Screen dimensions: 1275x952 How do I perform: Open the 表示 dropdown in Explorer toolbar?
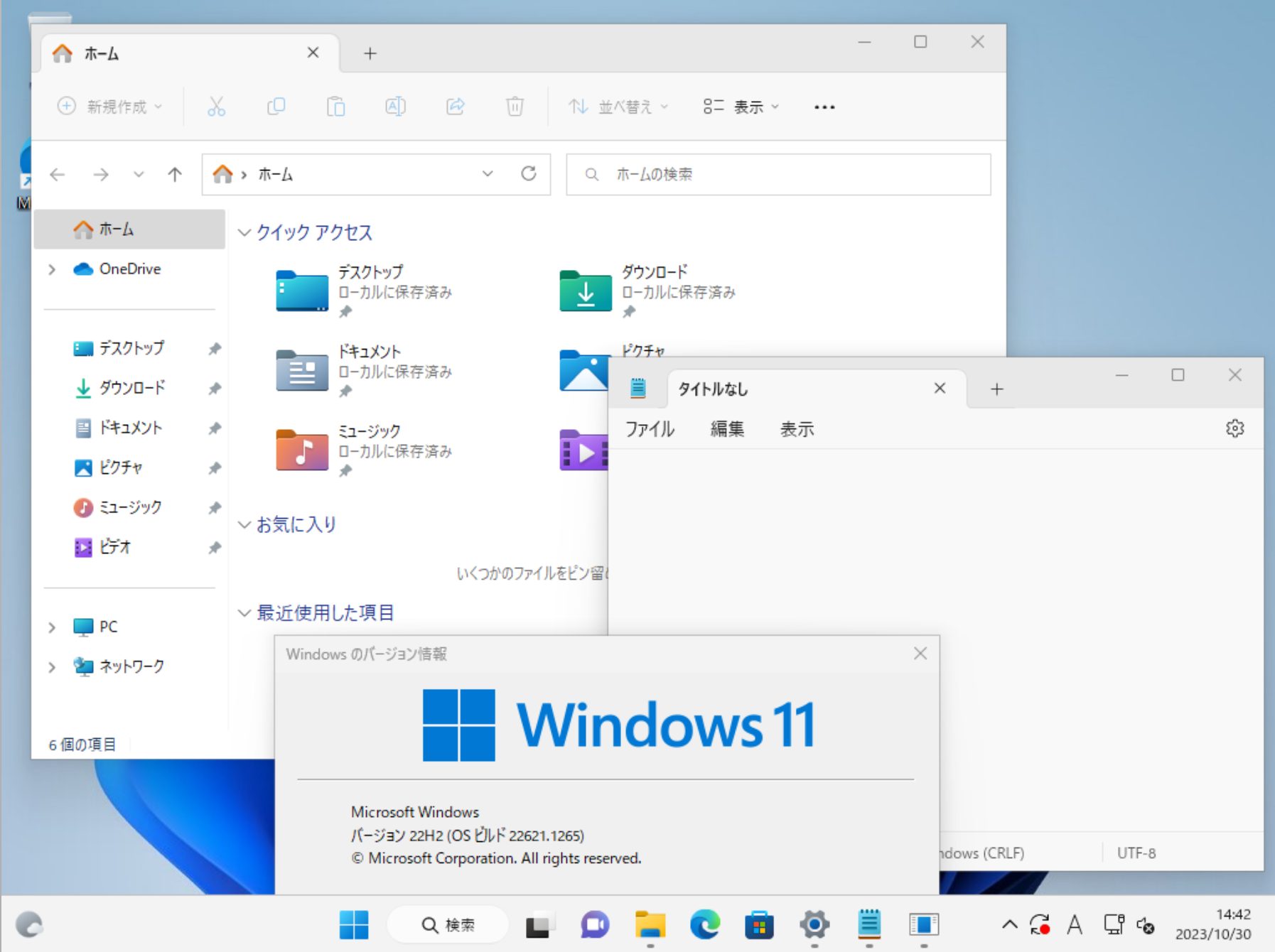point(741,107)
